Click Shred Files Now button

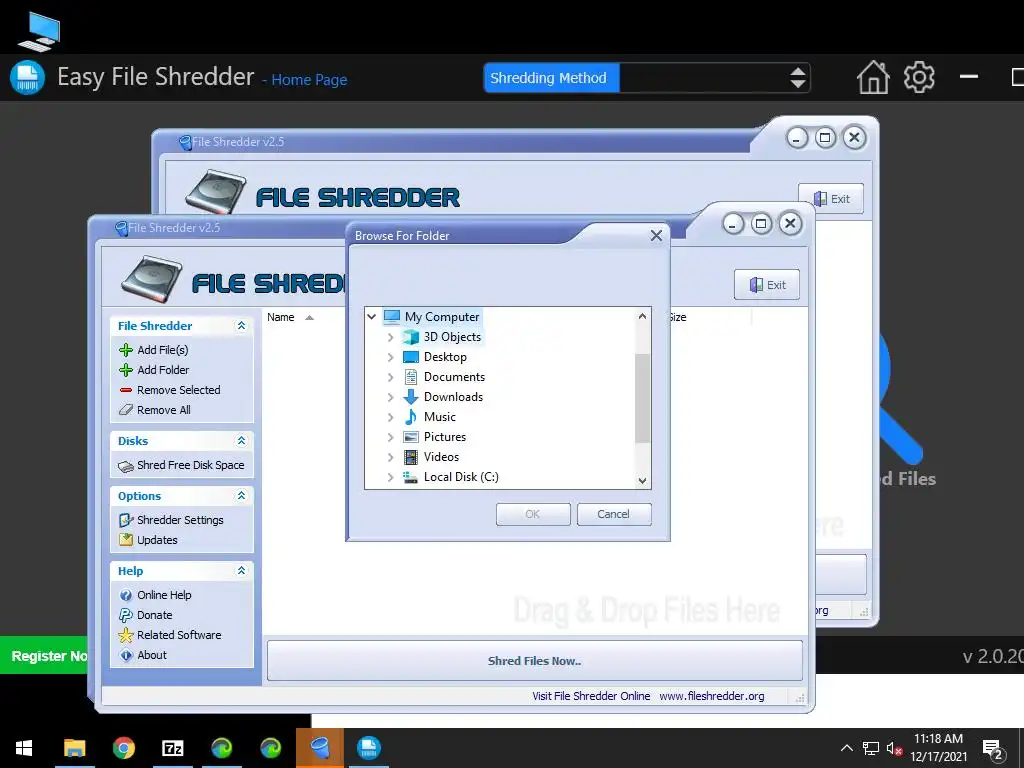[534, 661]
